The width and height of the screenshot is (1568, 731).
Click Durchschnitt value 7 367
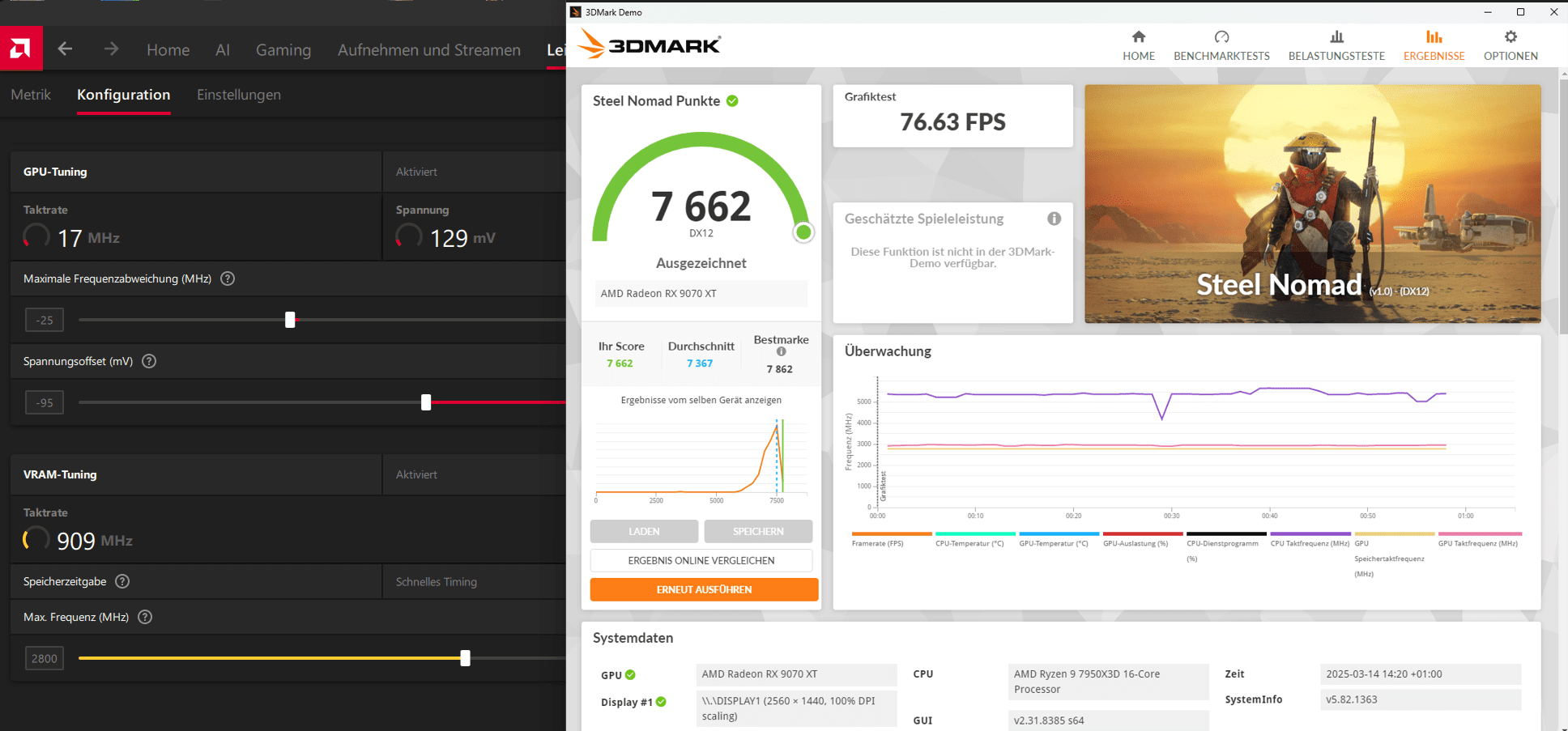coord(700,363)
